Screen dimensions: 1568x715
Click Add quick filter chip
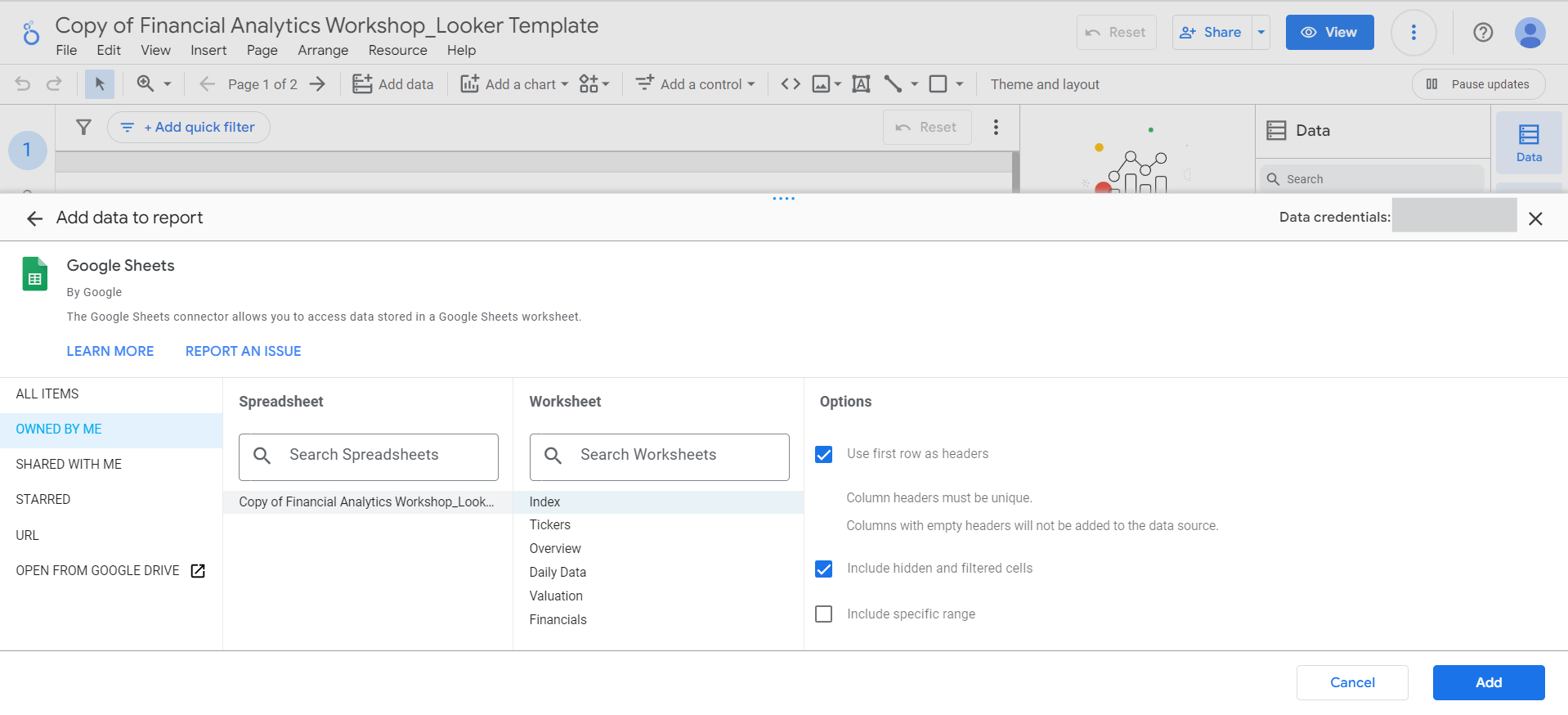[189, 127]
